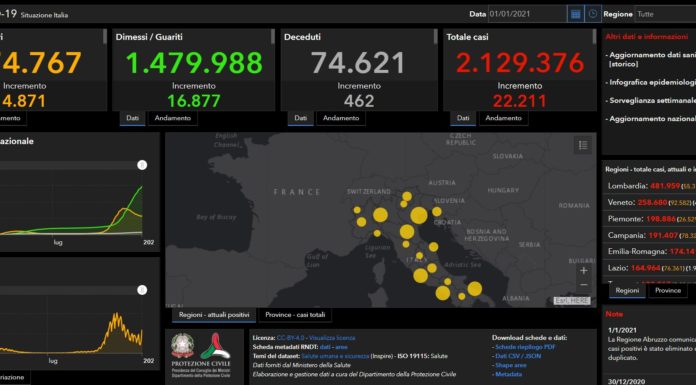Select Dati tab under Dimessi / Guariti
696x385 pixels.
click(x=132, y=118)
